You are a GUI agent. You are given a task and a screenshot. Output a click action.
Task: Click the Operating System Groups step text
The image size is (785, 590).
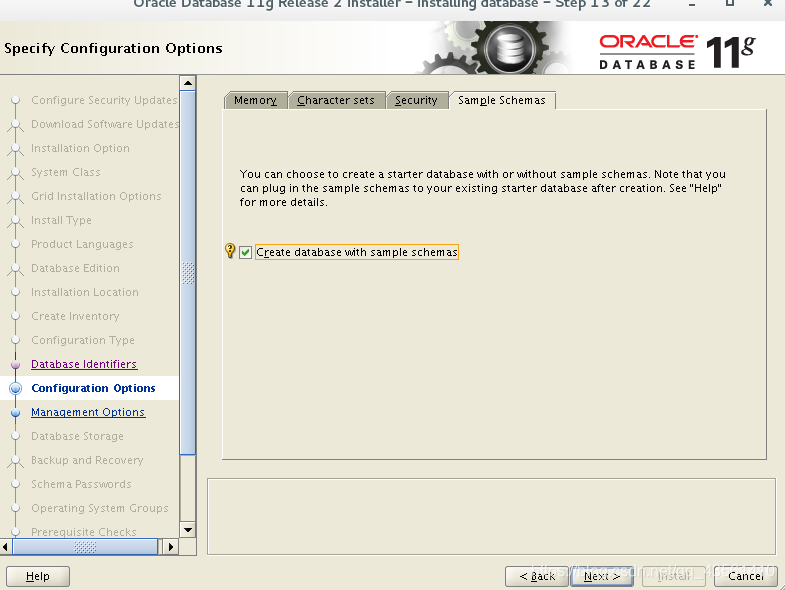[x=100, y=508]
